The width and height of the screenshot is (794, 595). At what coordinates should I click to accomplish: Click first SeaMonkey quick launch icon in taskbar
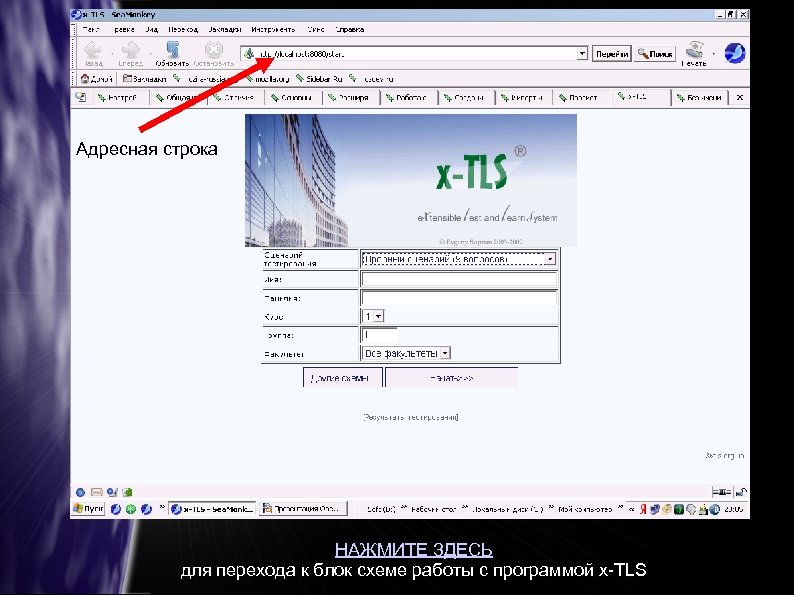click(x=115, y=509)
